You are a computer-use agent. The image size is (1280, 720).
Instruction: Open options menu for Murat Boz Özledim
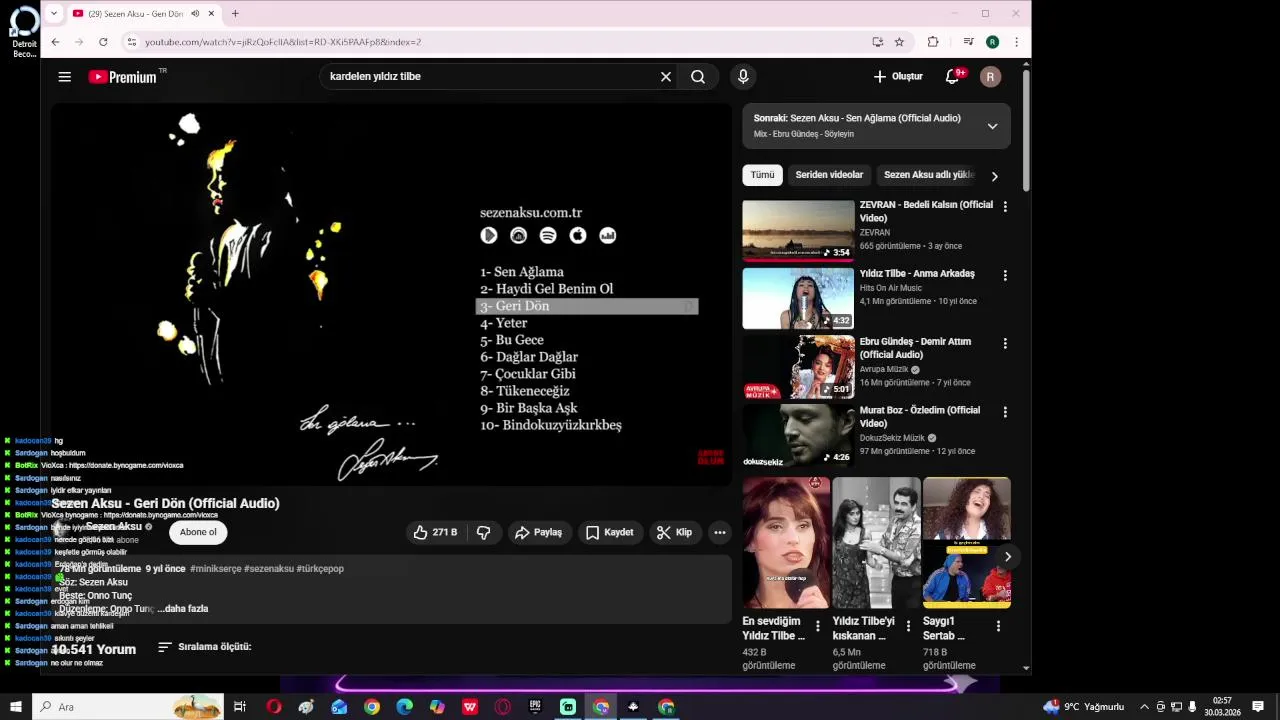1005,412
